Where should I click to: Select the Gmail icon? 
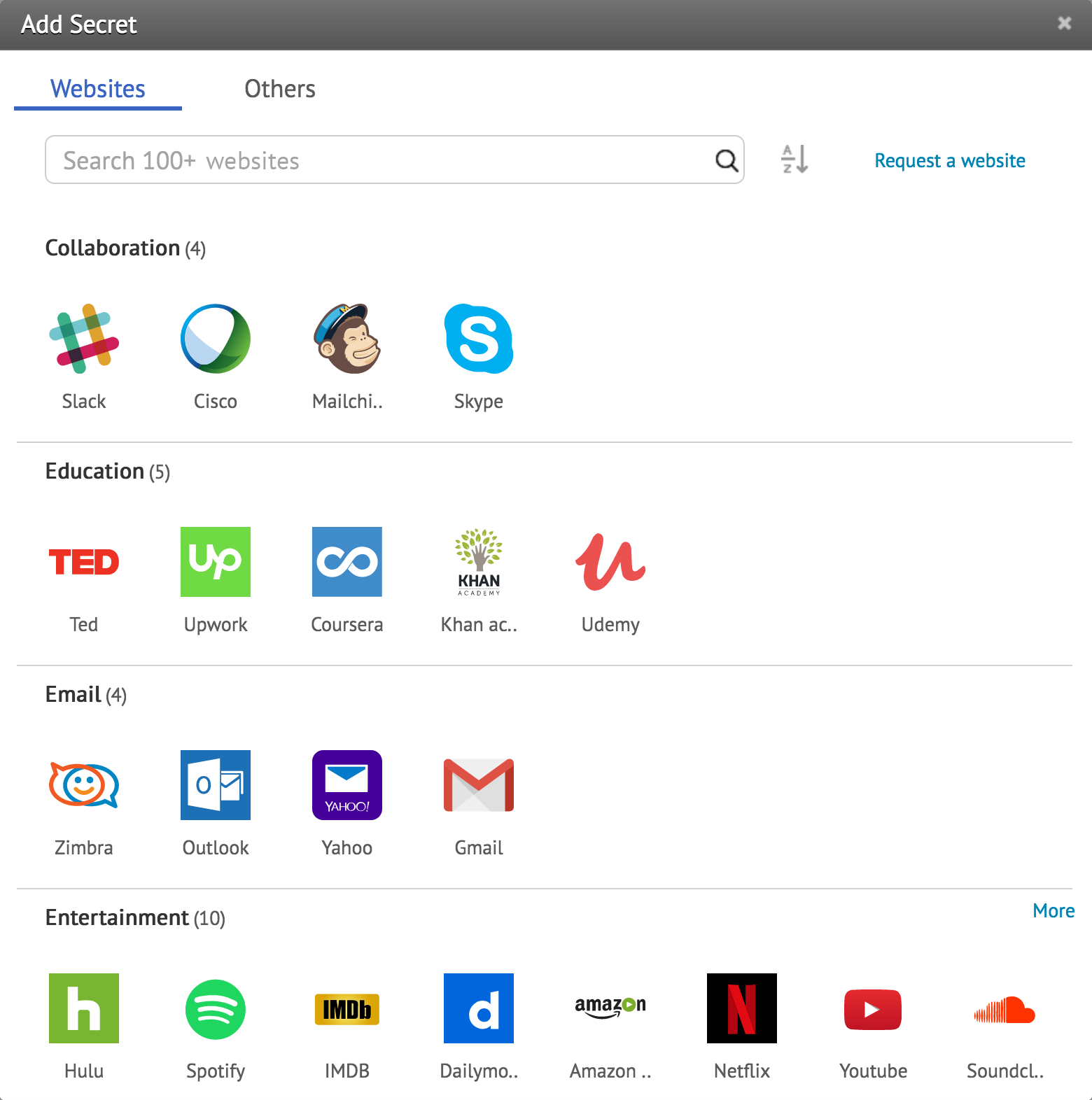coord(479,785)
